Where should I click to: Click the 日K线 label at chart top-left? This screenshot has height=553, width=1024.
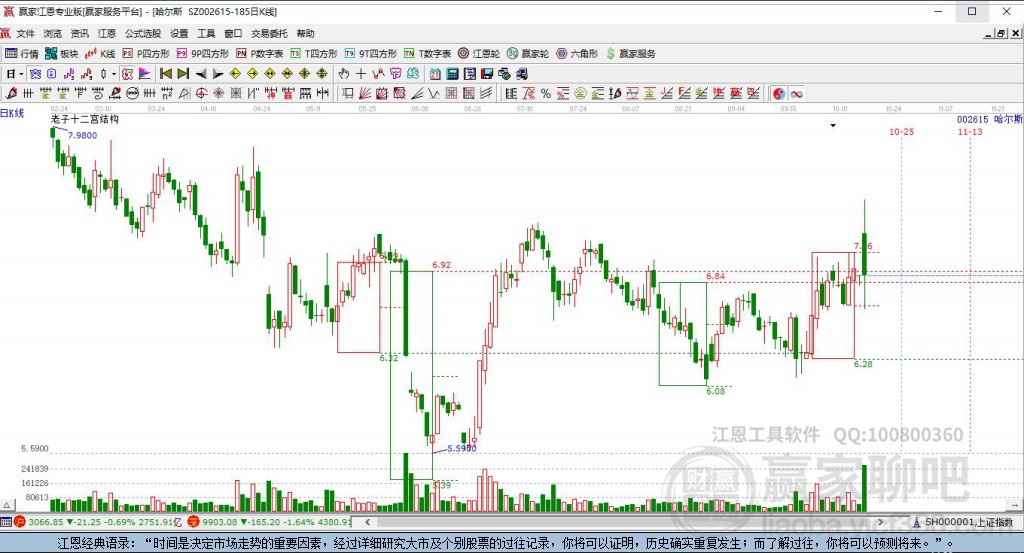12,113
